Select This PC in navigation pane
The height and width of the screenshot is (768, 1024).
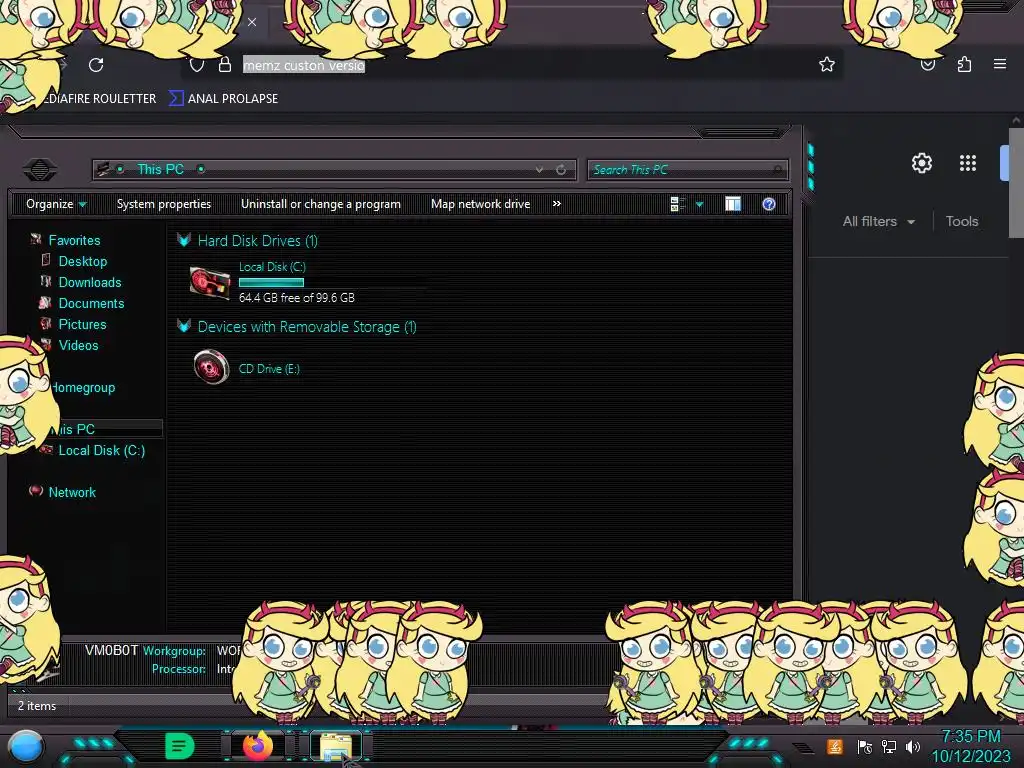click(x=76, y=429)
